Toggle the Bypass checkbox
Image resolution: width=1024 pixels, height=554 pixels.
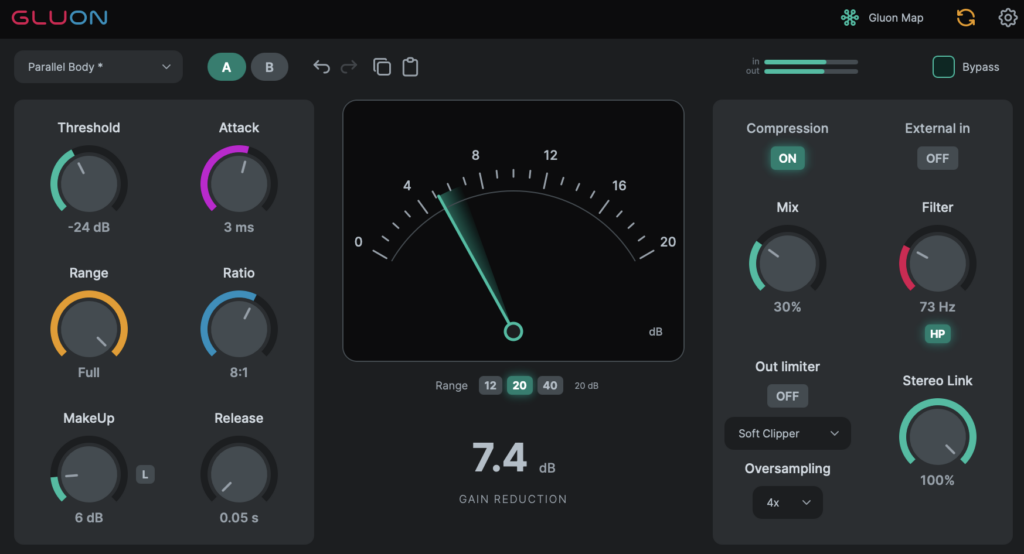pos(943,67)
